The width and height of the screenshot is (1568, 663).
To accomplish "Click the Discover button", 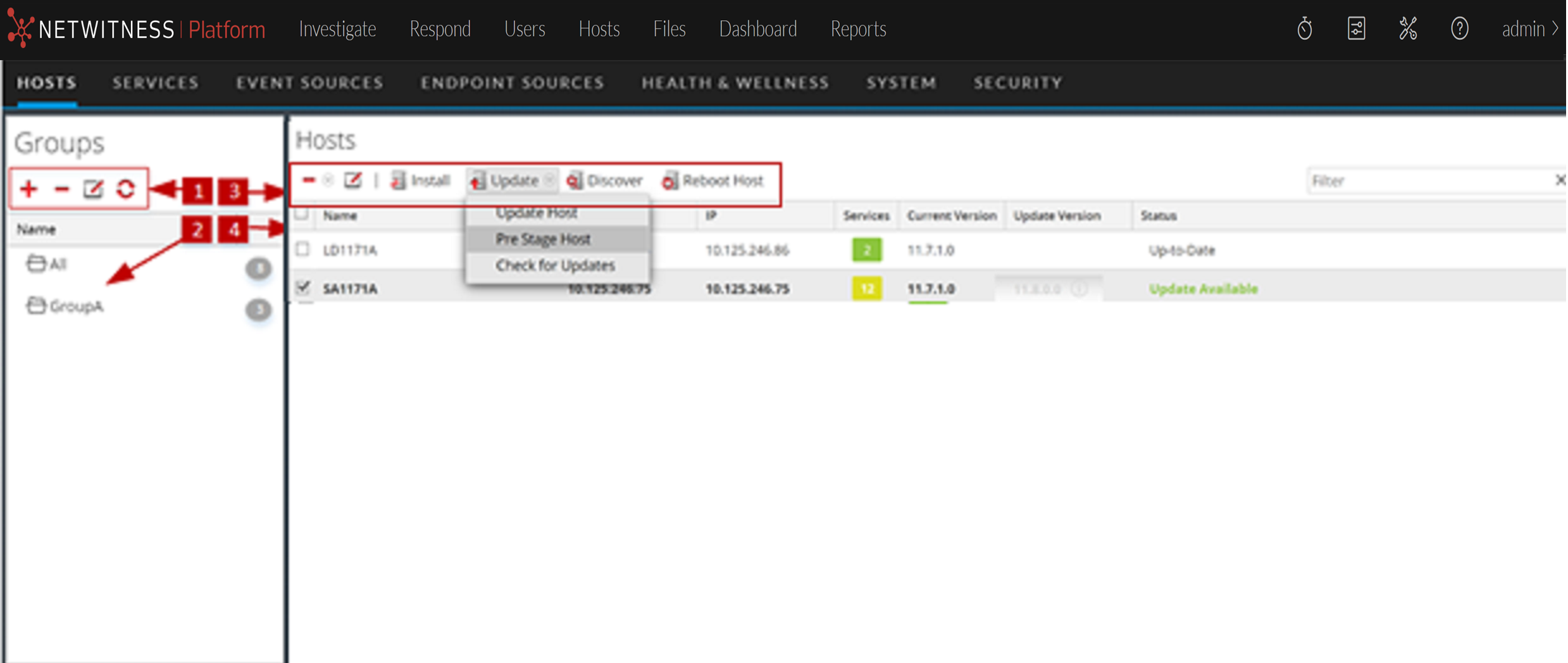I will (x=605, y=181).
